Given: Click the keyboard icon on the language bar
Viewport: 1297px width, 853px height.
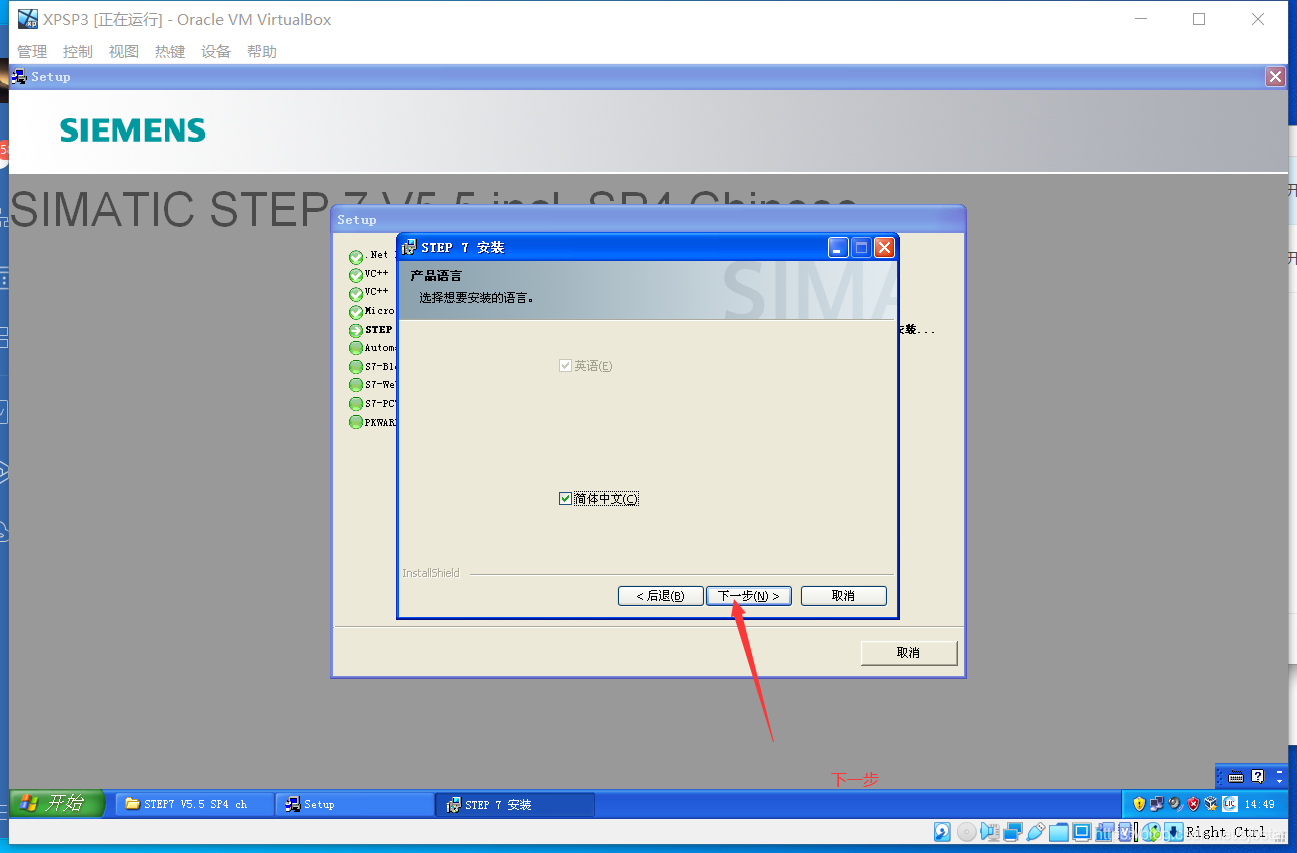Looking at the screenshot, I should [x=1236, y=776].
